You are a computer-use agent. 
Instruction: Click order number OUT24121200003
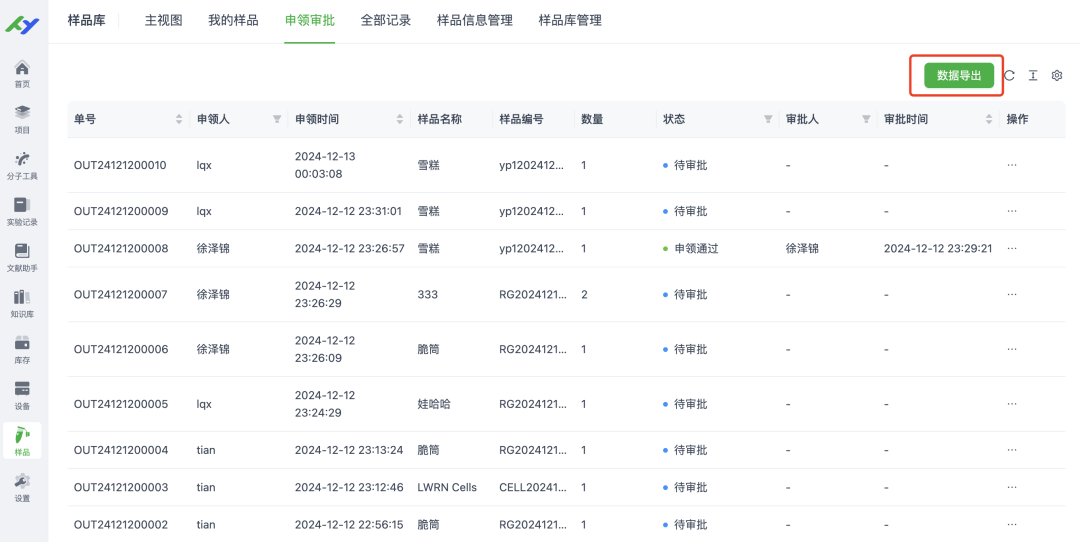[x=121, y=488]
